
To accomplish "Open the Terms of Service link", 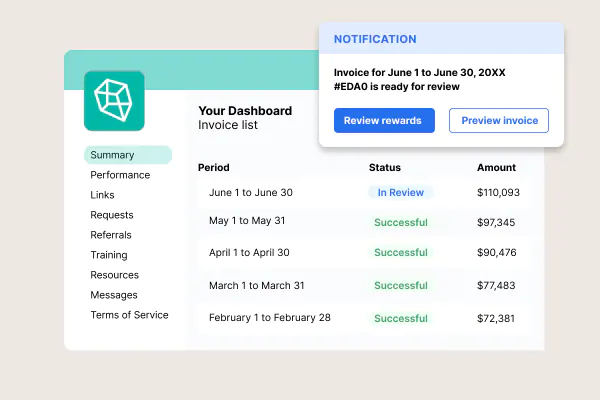I will [x=129, y=315].
